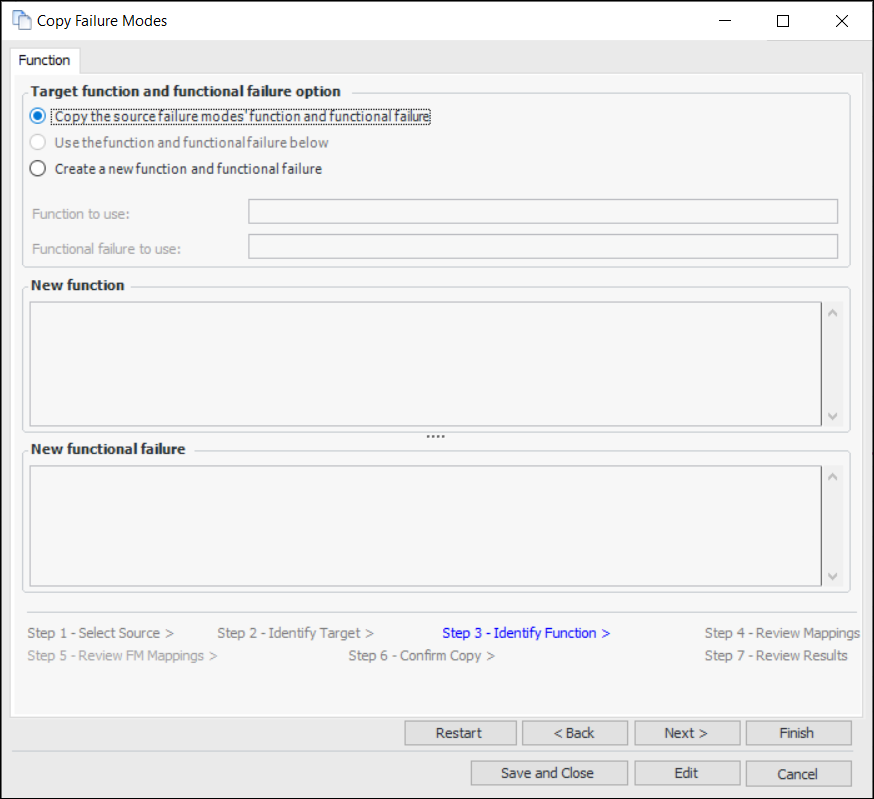Minimize the Copy Failure Modes window

click(725, 21)
